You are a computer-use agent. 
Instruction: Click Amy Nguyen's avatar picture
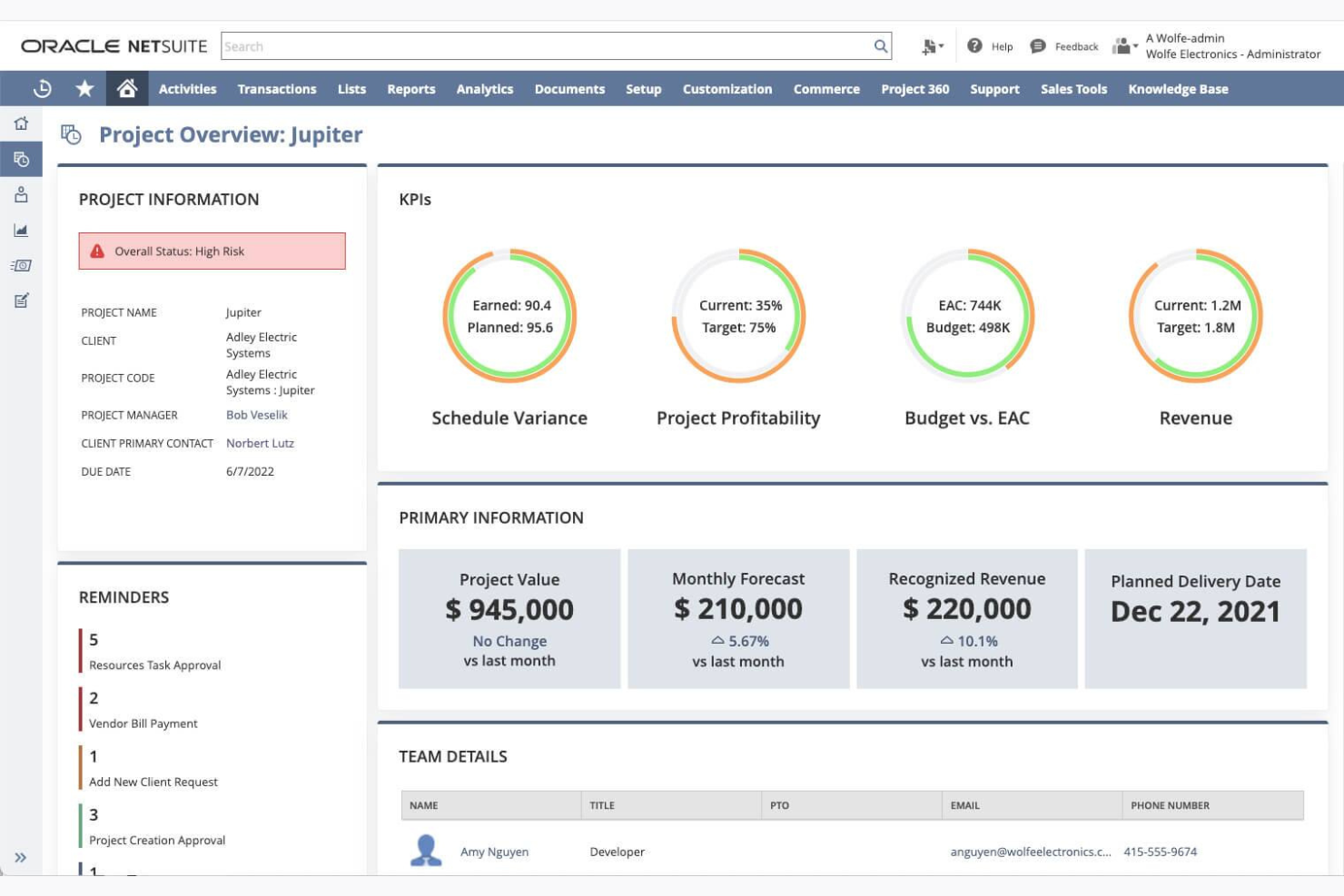426,851
